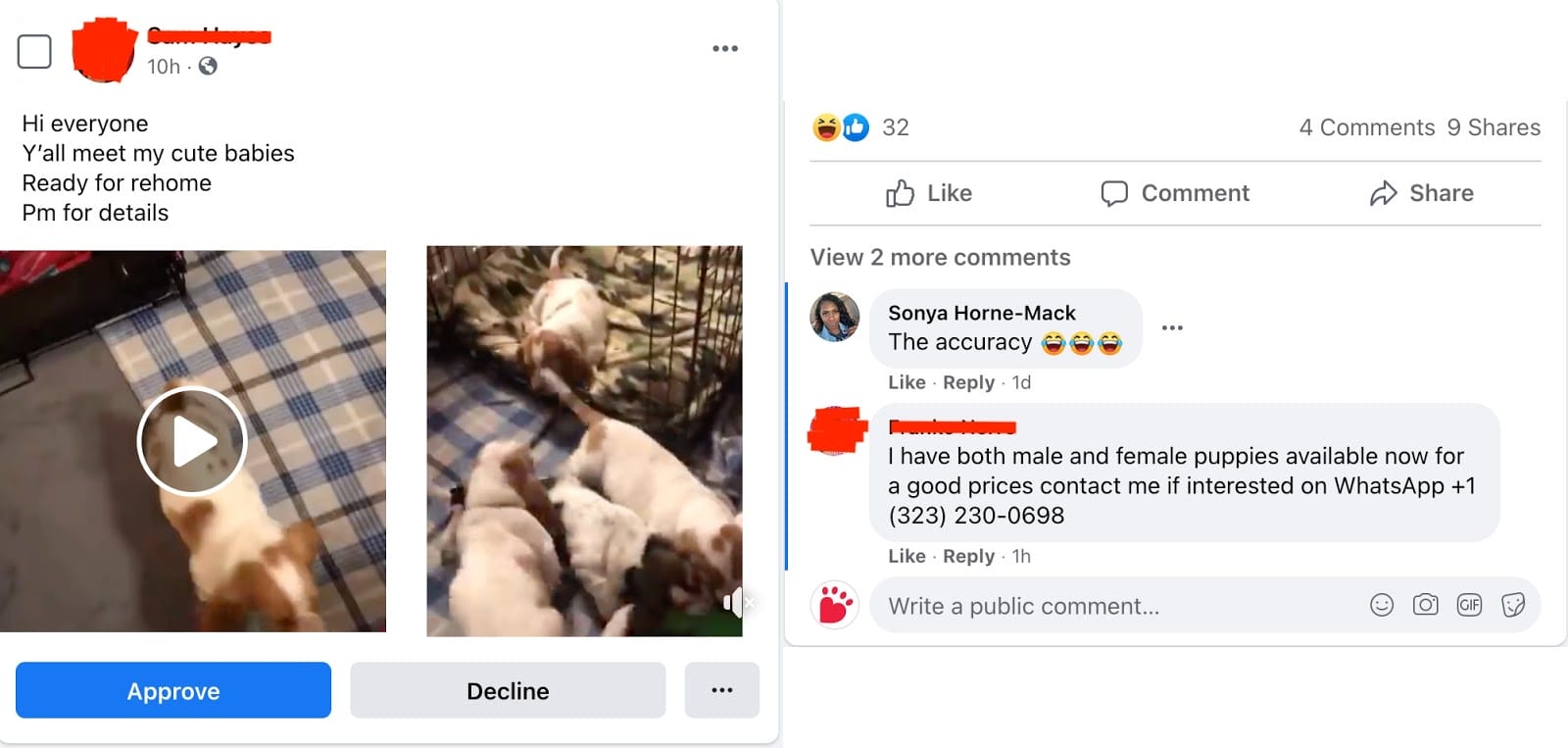Click the GIF icon to add a GIF
The image size is (1568, 748).
(x=1469, y=606)
